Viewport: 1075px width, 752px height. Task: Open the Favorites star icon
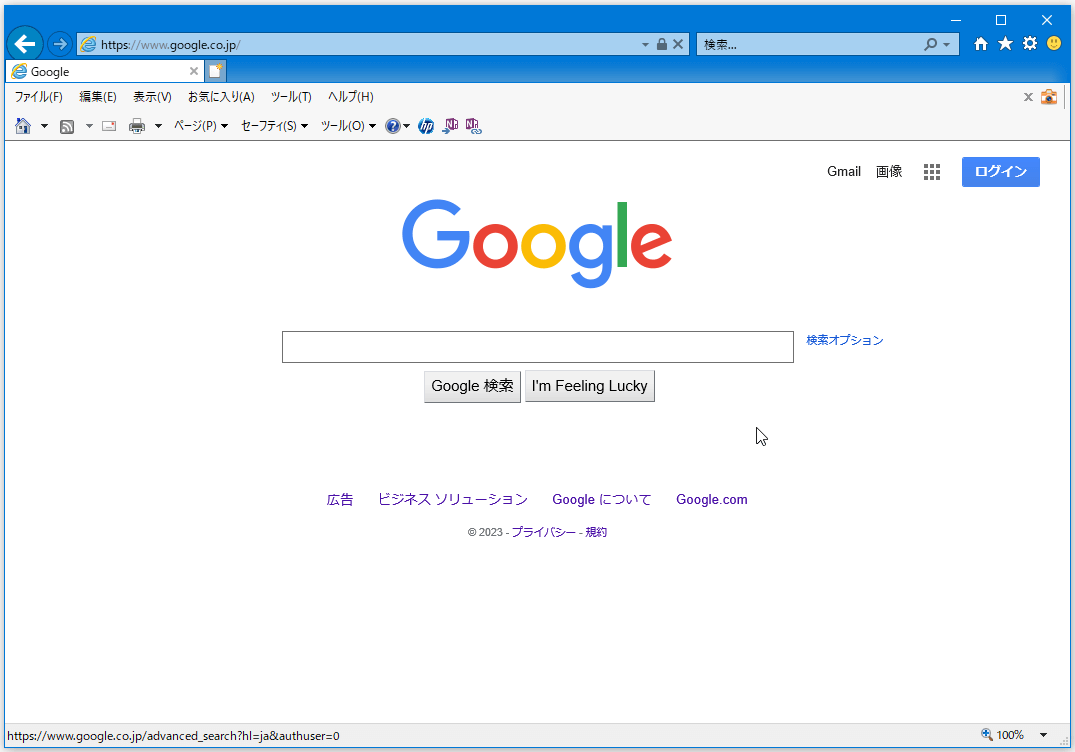point(1005,44)
